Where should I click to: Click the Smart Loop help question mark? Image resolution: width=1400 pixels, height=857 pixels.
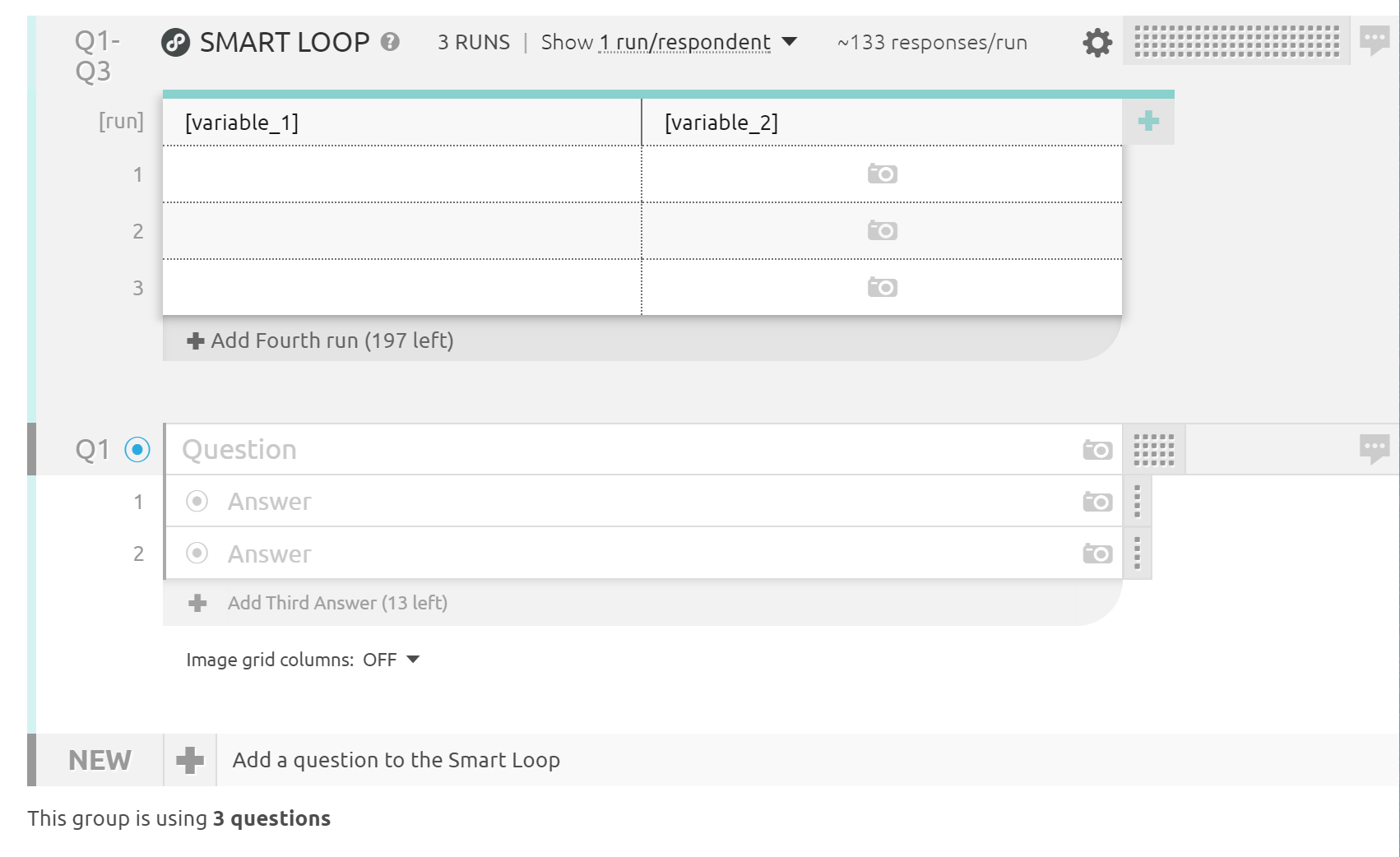391,42
